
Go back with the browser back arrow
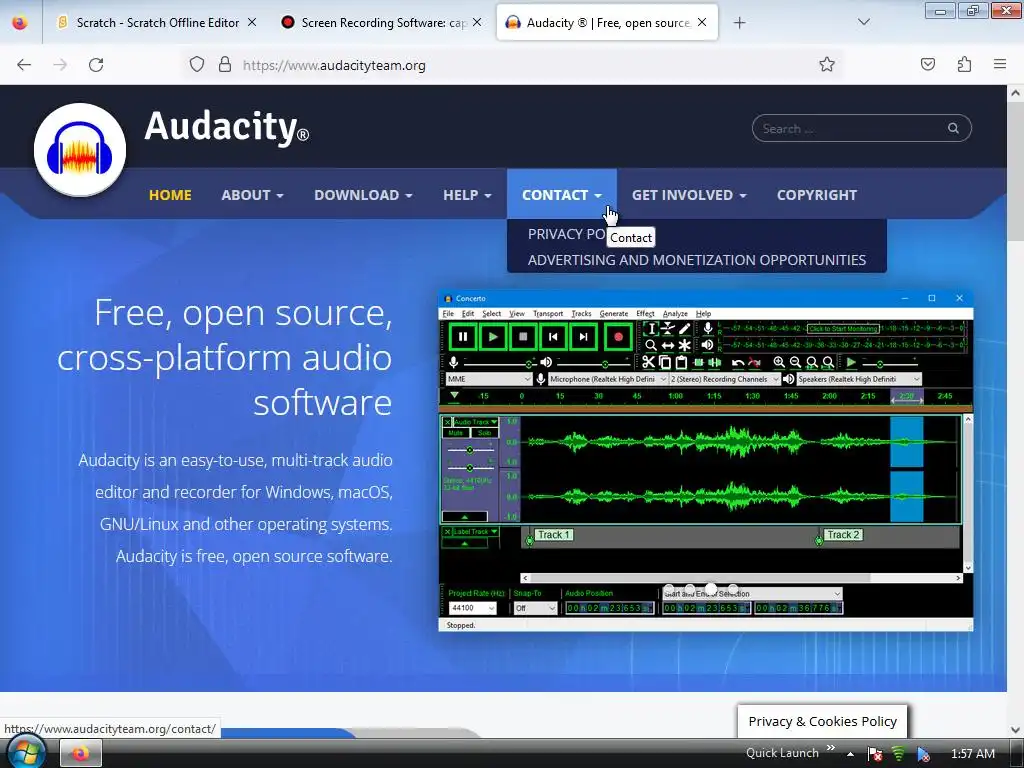coord(24,65)
